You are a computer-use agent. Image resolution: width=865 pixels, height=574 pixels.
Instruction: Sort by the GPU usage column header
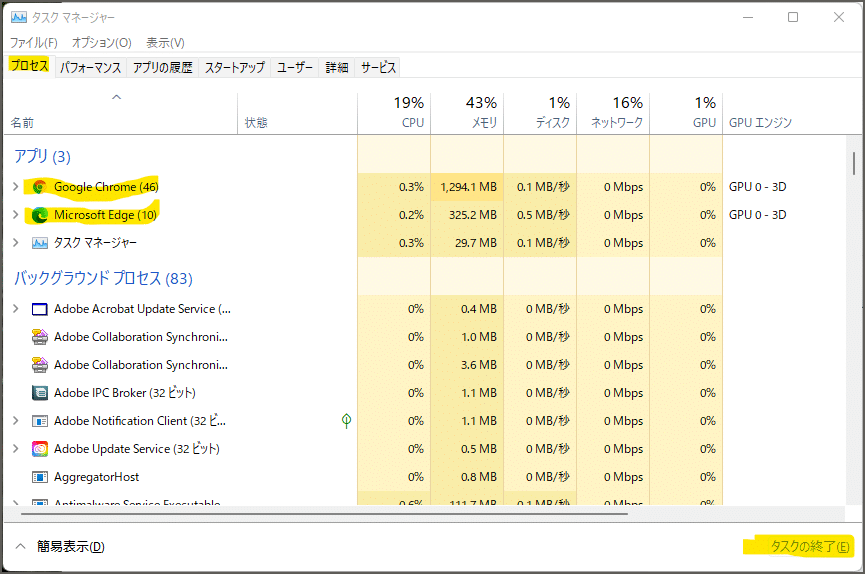(x=686, y=114)
